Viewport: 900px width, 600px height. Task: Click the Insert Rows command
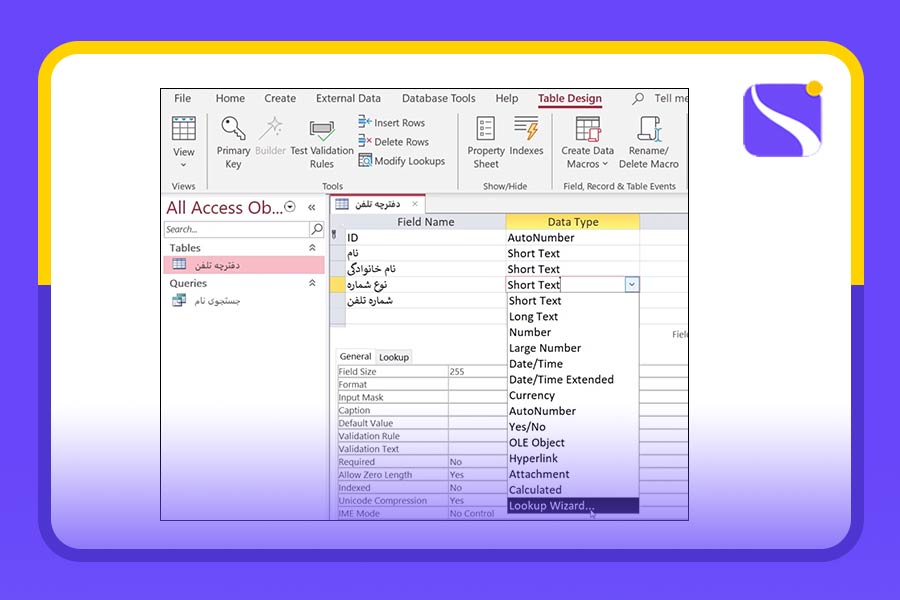(392, 122)
